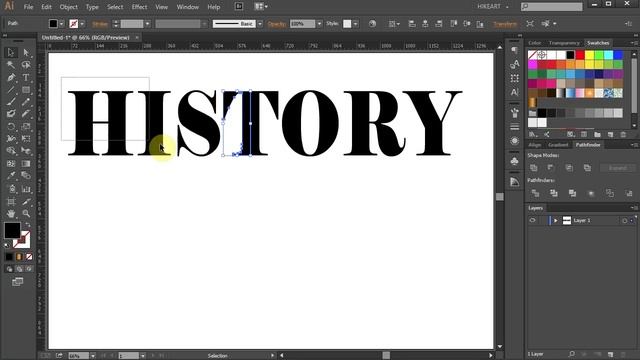Select the Column Graph tool

point(26,189)
